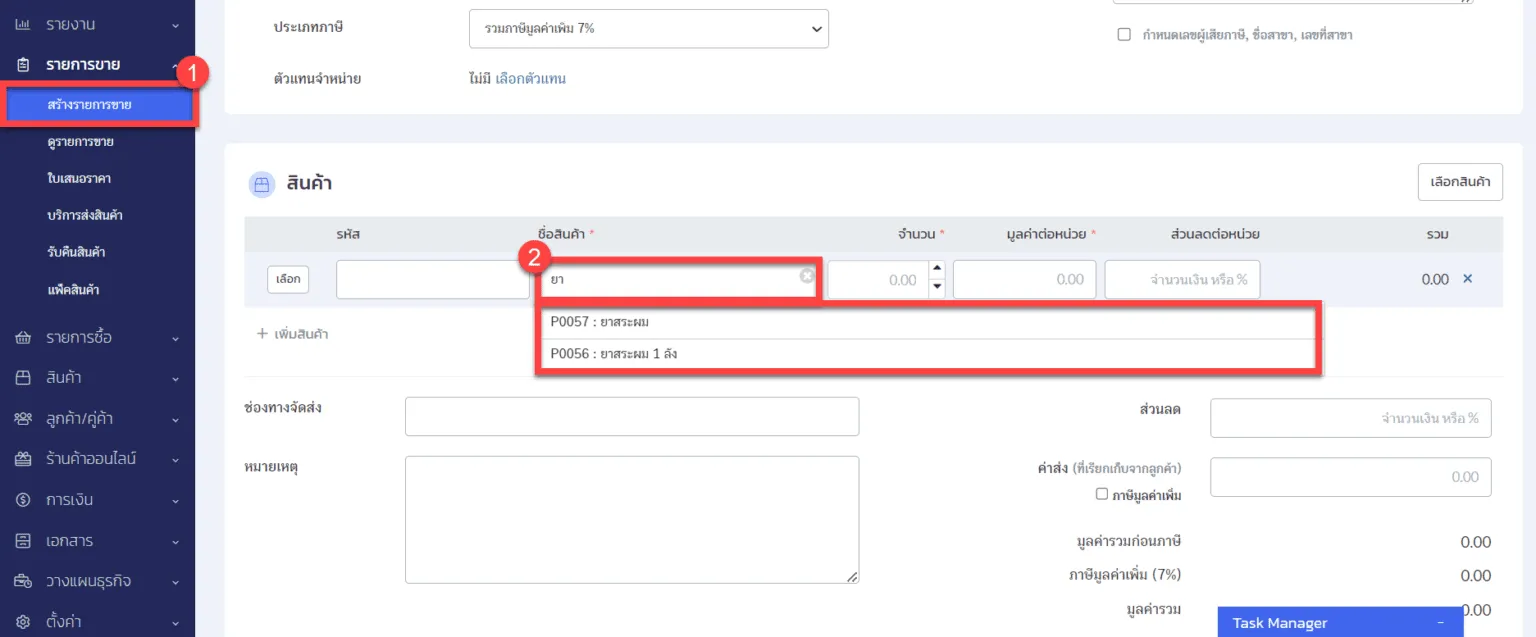1536x637 pixels.
Task: Remove the product row with the X
Action: 1468,279
